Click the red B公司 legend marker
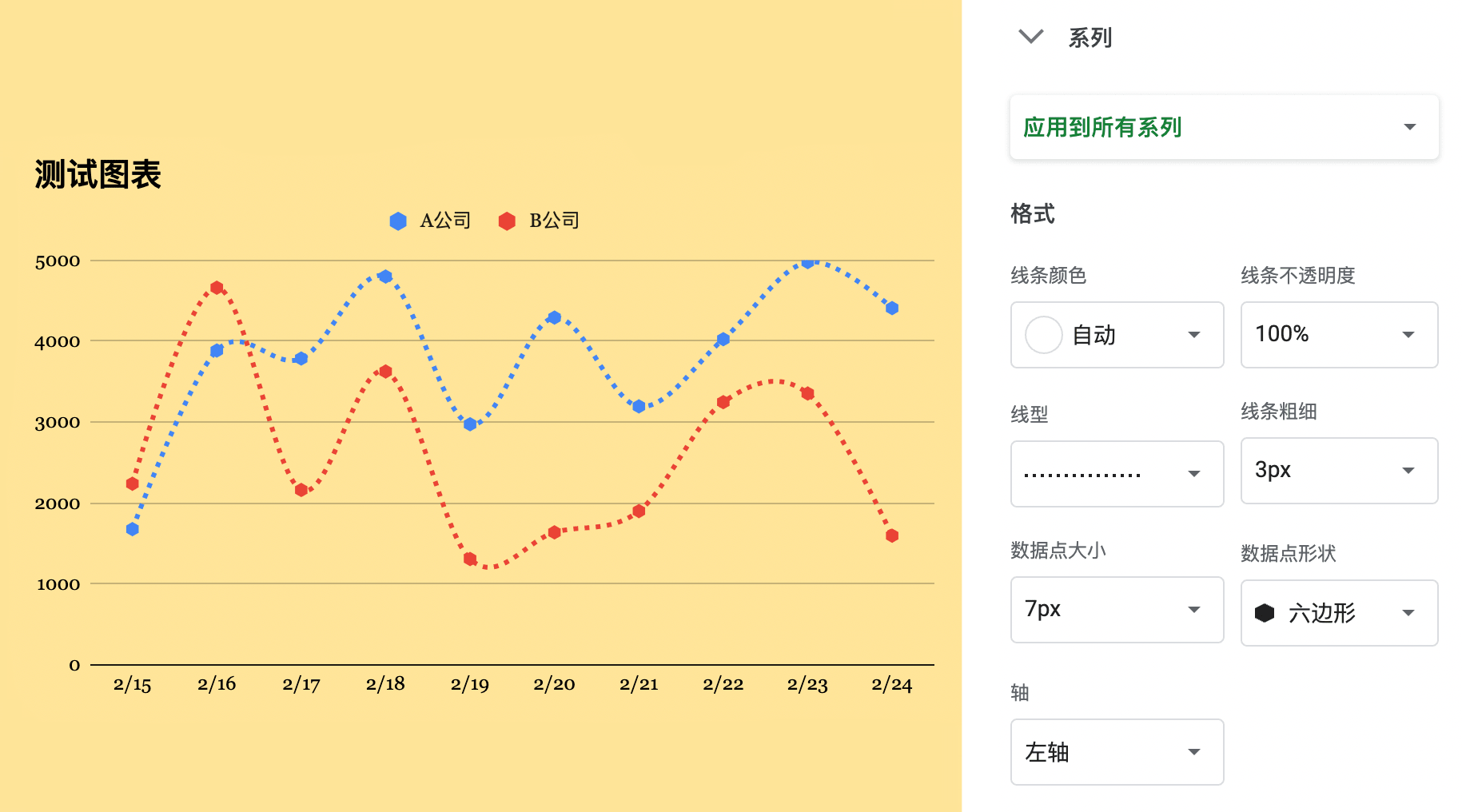Image resolution: width=1462 pixels, height=812 pixels. click(x=507, y=221)
